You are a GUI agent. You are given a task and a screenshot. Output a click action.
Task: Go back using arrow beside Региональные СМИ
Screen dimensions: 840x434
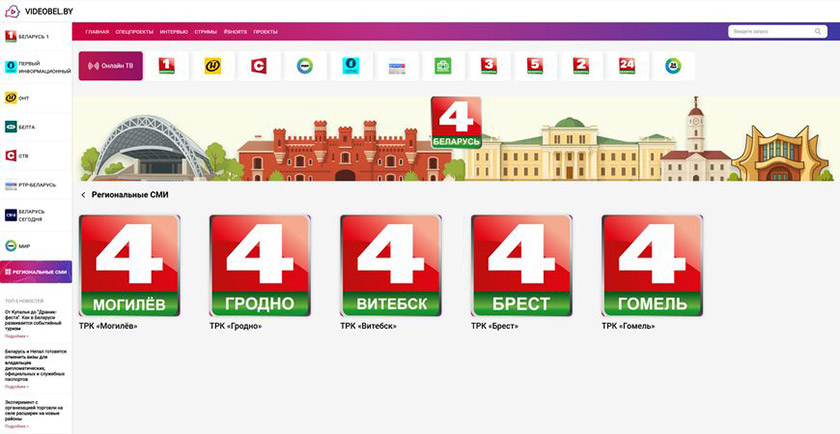click(83, 195)
